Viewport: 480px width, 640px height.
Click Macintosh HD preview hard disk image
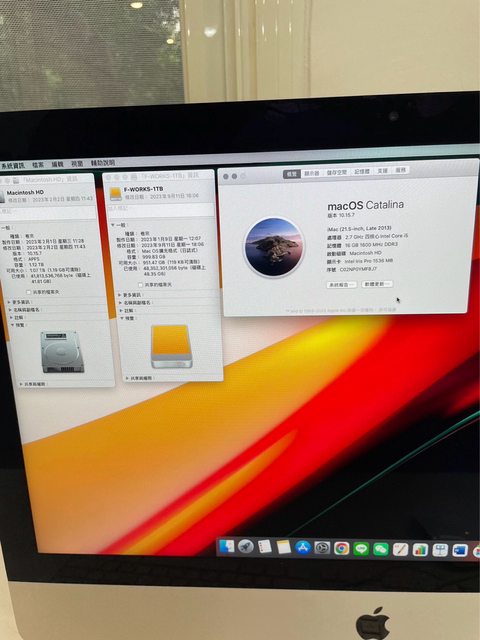[x=62, y=351]
